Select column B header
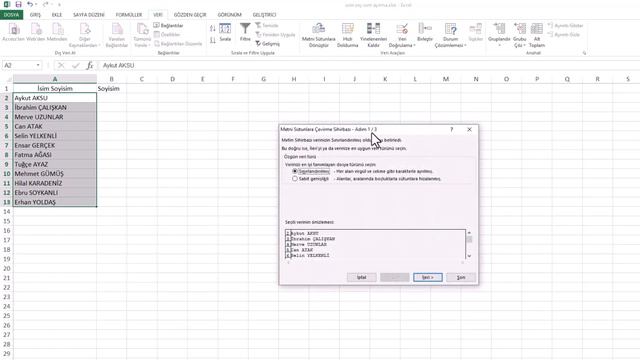 click(x=111, y=79)
